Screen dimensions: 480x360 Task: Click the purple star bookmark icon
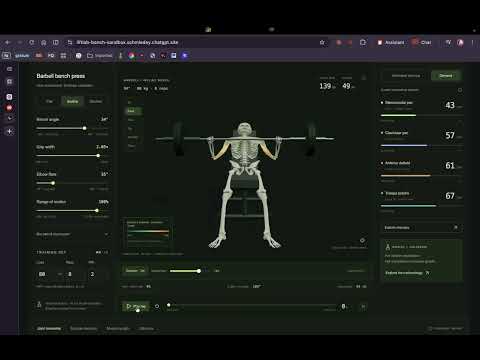[185, 55]
